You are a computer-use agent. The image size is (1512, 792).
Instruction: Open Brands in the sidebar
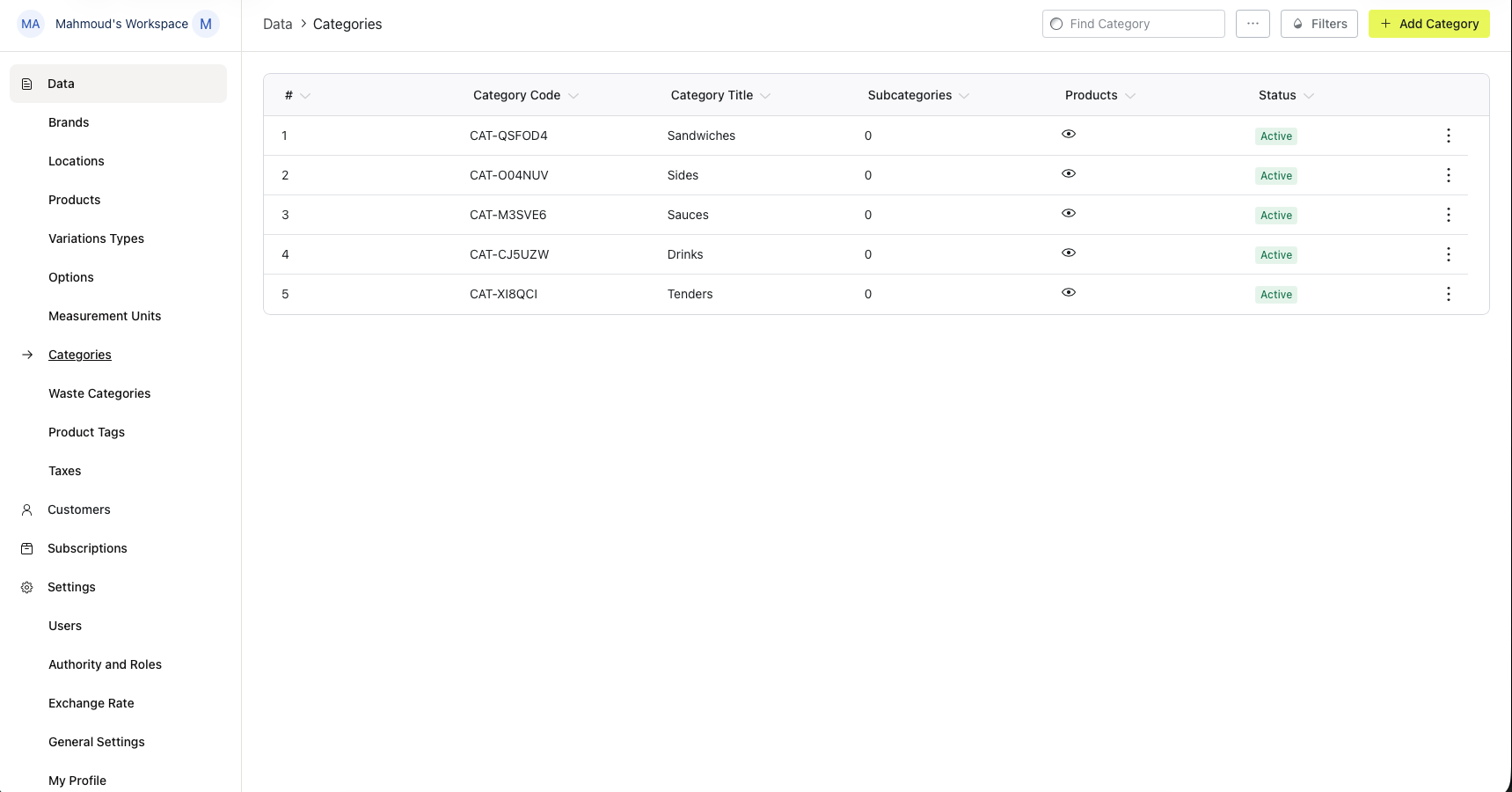(x=69, y=122)
